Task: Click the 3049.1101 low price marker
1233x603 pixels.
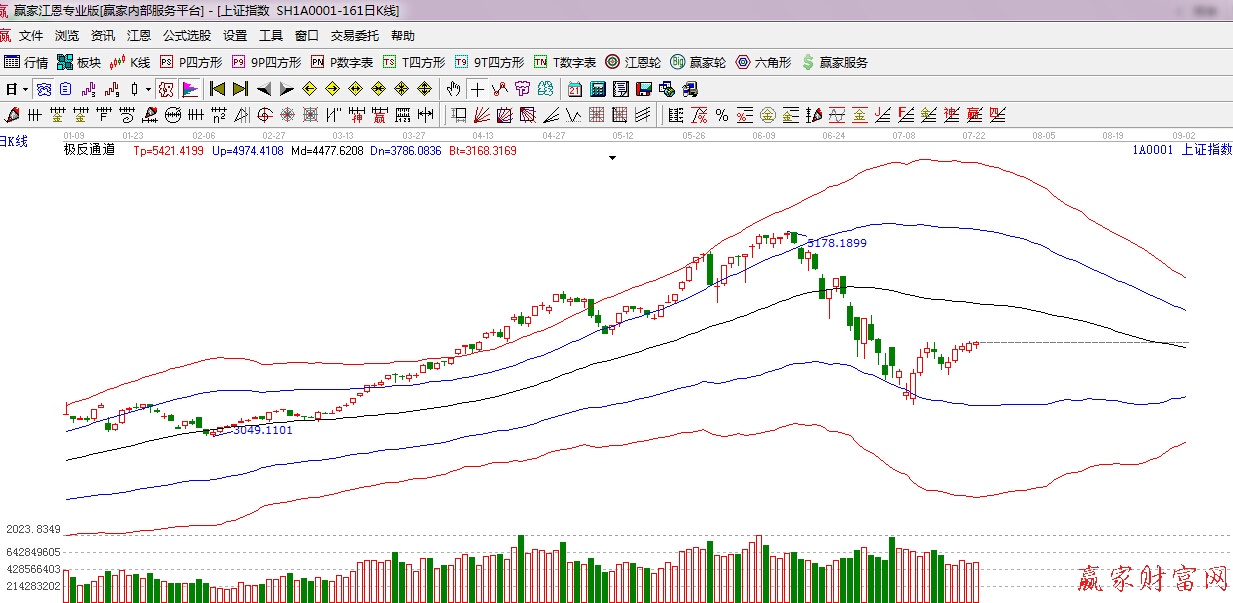Action: (262, 430)
